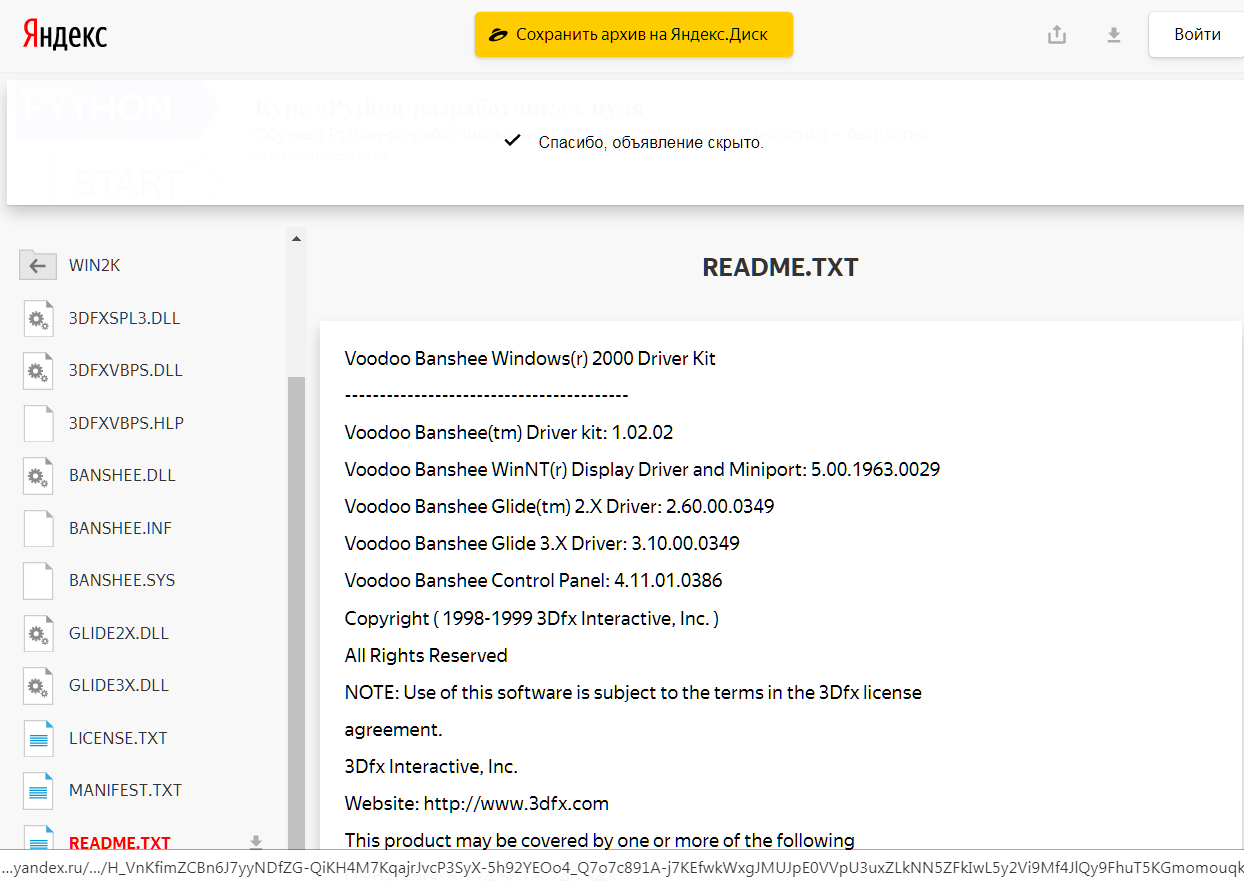Open the BANSHEE.SYS file name
Image resolution: width=1244 pixels, height=881 pixels.
click(x=122, y=580)
